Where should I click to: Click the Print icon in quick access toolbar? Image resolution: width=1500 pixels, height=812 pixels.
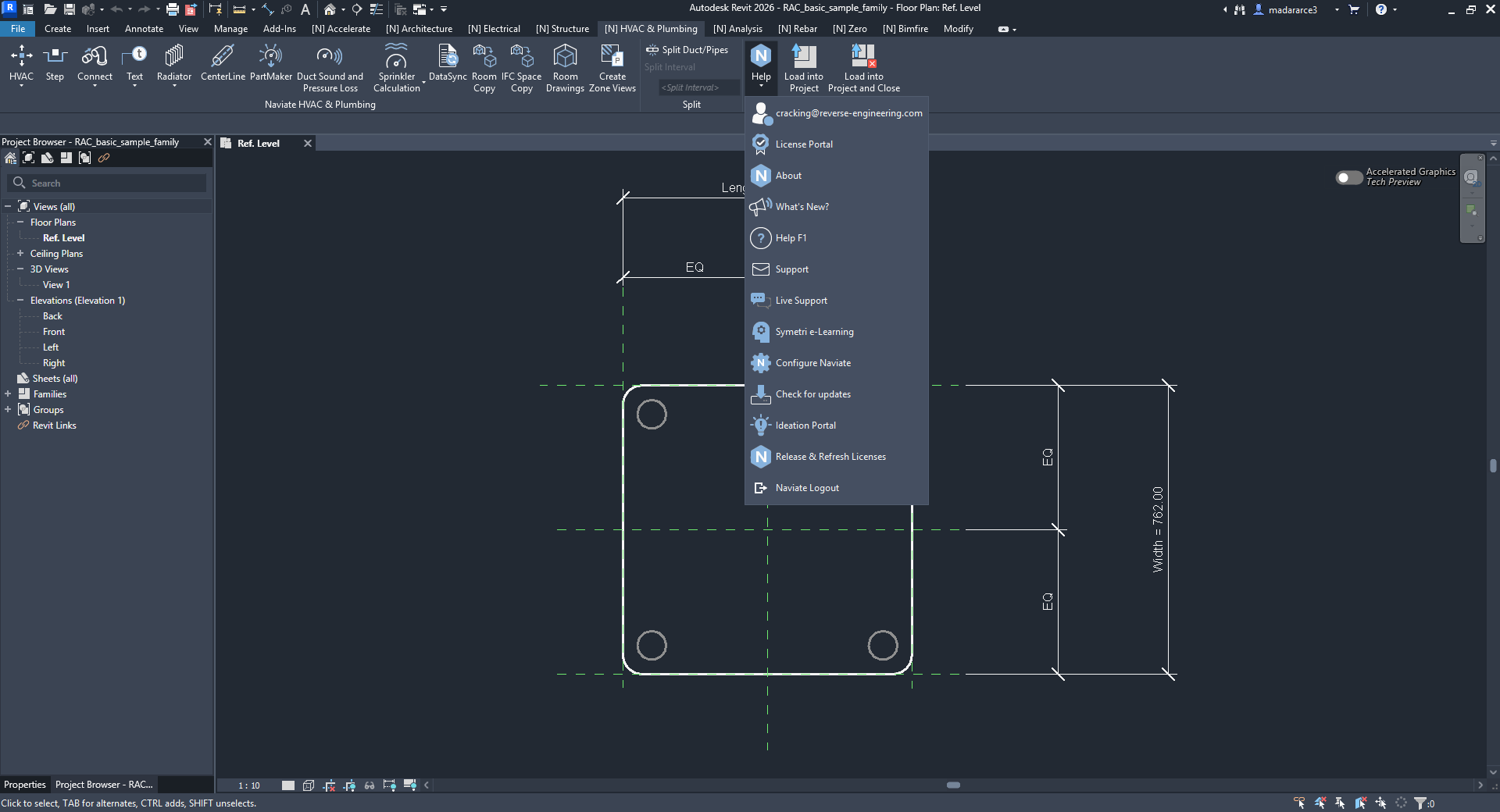click(x=173, y=9)
